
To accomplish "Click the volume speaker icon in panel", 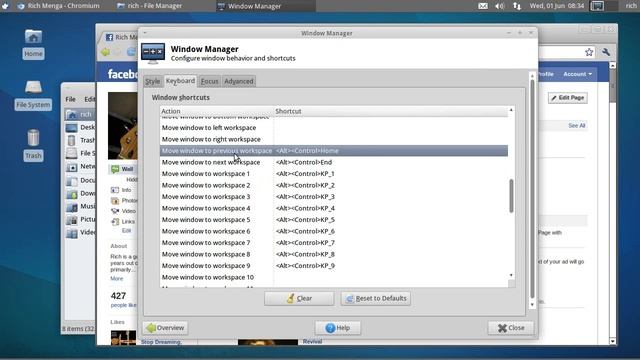I will click(x=500, y=6).
